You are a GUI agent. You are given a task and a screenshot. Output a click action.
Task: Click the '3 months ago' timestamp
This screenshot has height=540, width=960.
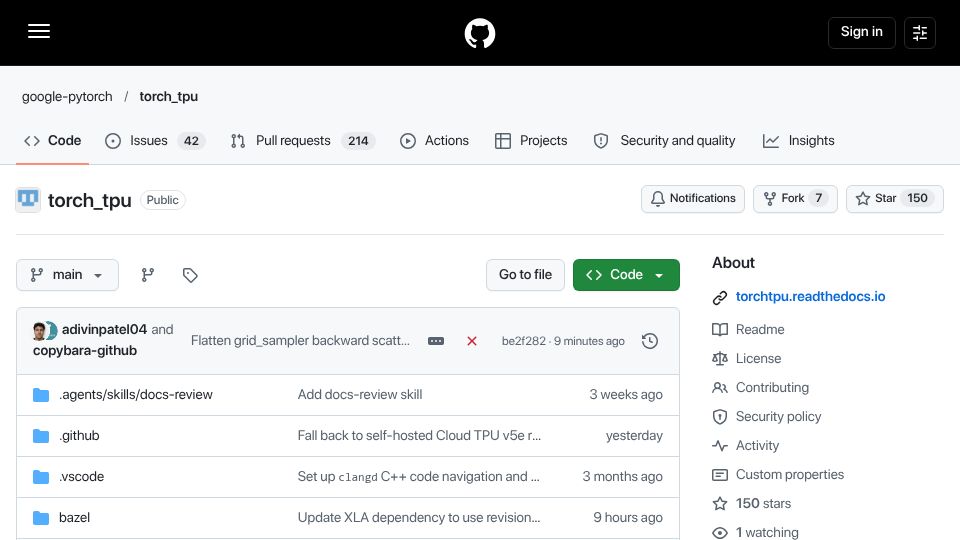622,477
